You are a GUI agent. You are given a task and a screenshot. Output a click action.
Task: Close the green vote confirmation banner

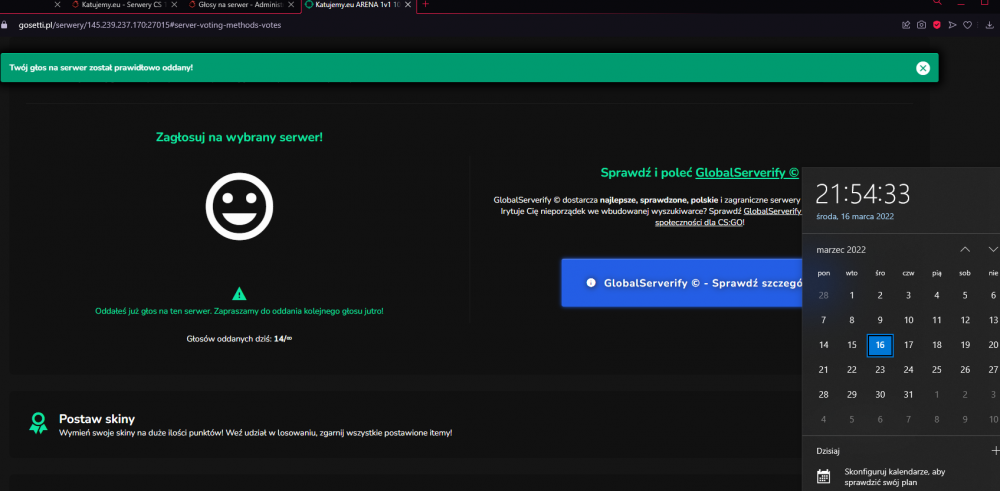[922, 68]
